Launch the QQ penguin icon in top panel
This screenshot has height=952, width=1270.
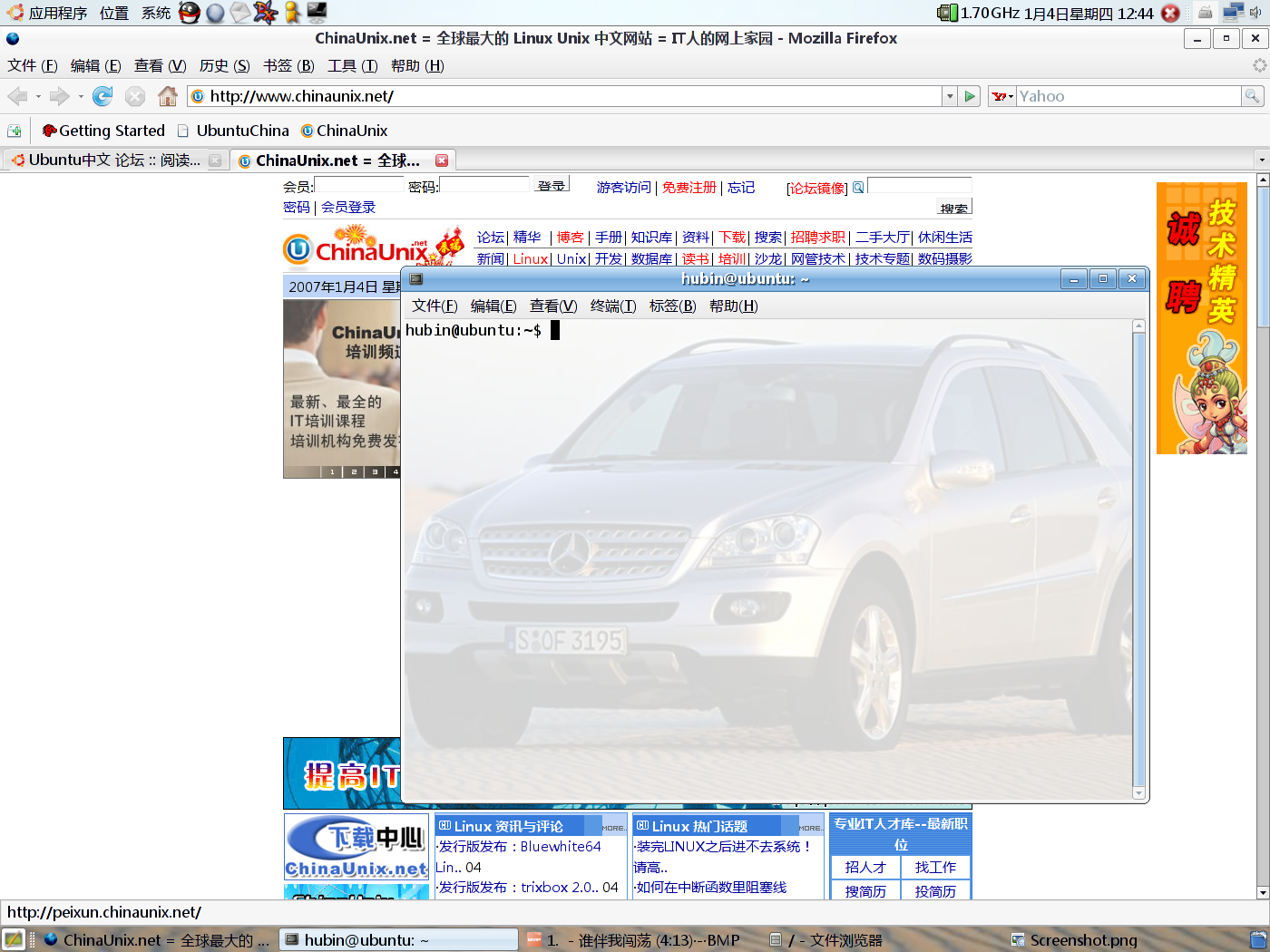[190, 13]
